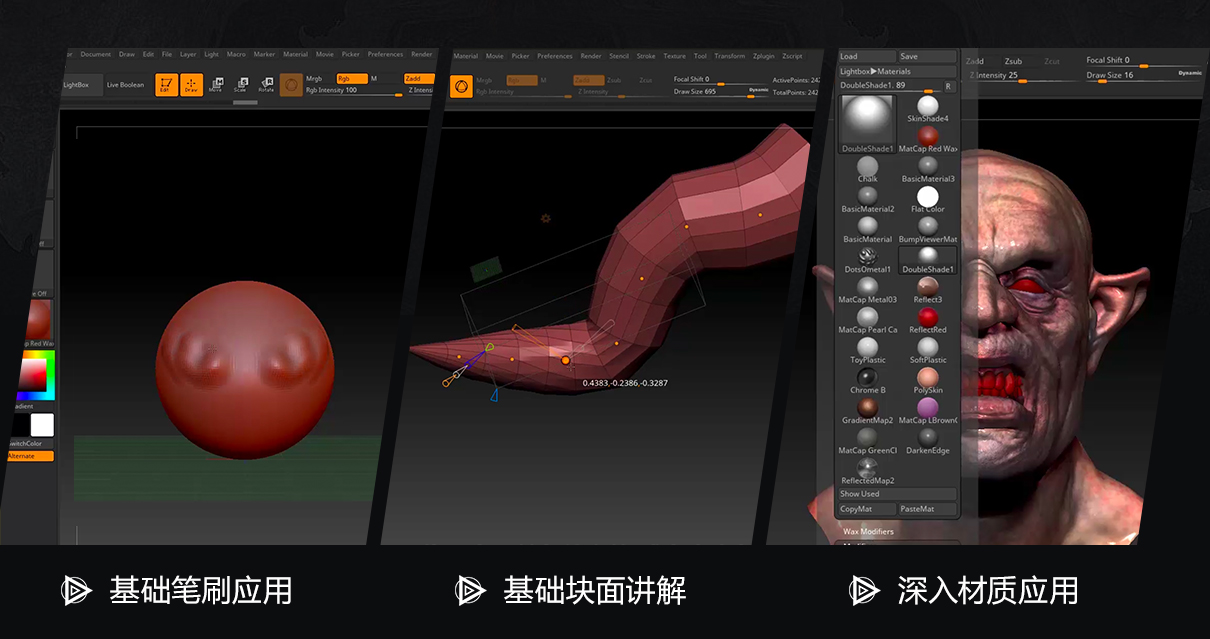Click the white secondary color swatch
Screen dimensions: 1210x639
(x=42, y=424)
